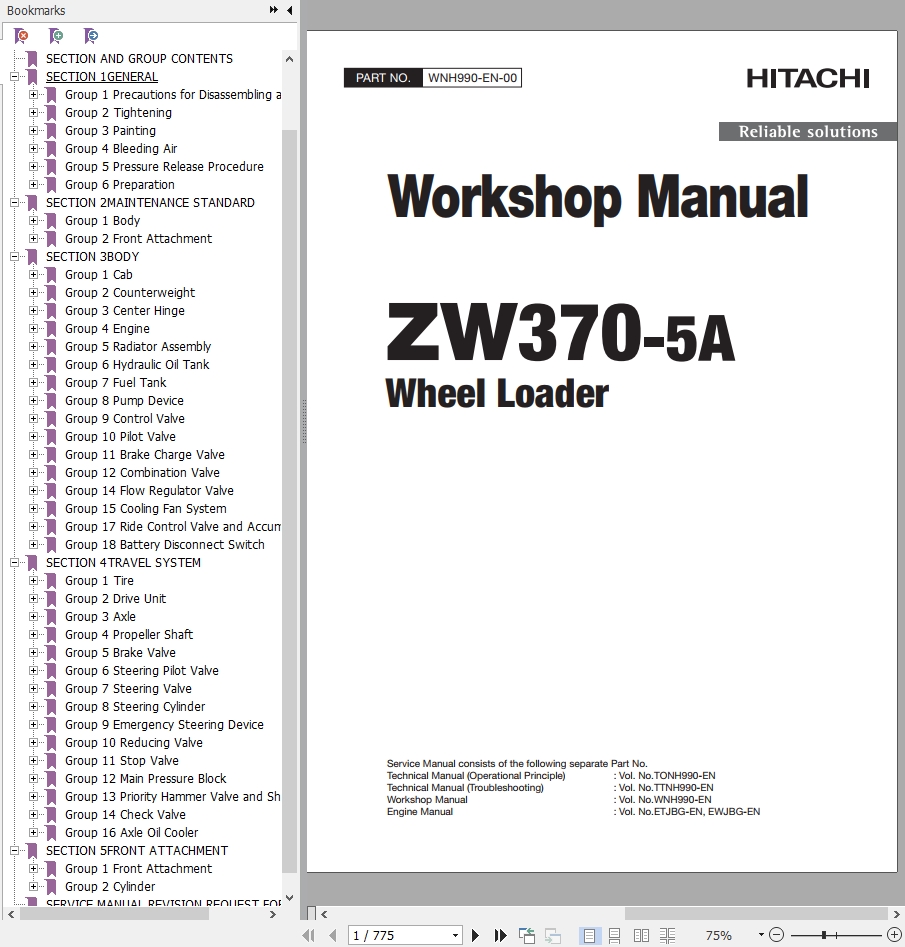Viewport: 905px width, 947px height.
Task: Click bookmarks panel vertical scrollbar down arrow
Action: (289, 898)
